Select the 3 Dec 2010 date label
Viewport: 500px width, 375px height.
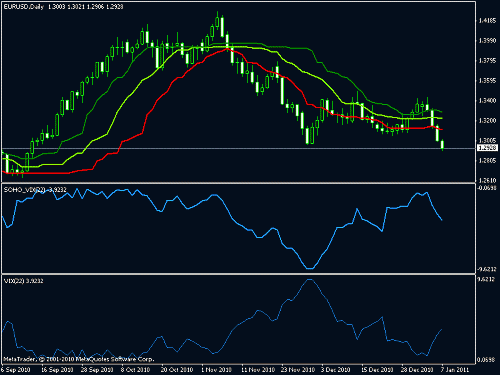pyautogui.click(x=336, y=370)
